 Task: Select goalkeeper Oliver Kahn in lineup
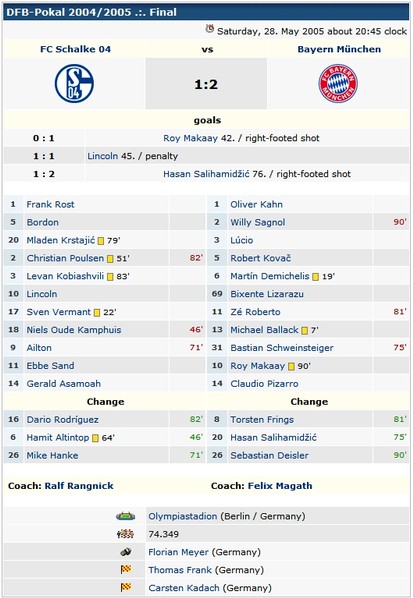point(256,204)
